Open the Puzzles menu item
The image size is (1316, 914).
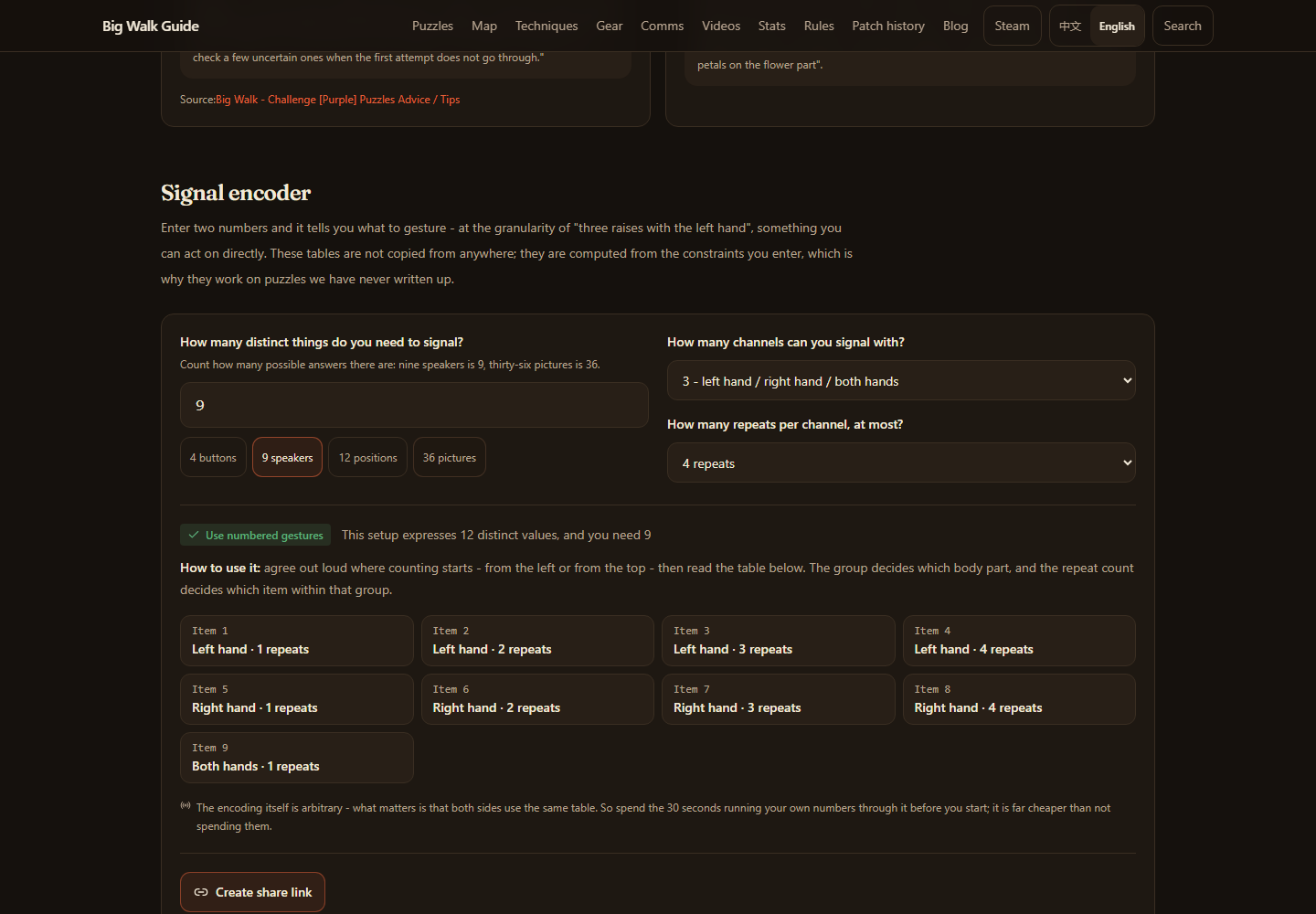432,26
